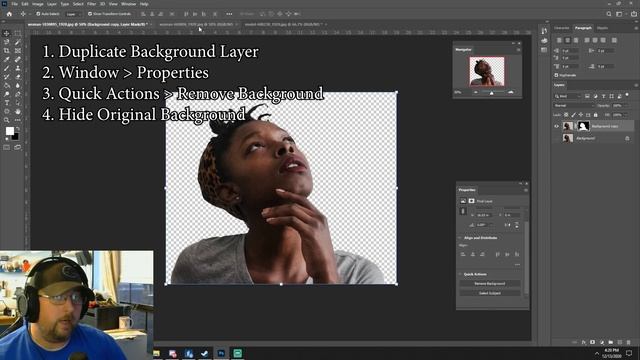Add layer style with fx icon

(x=584, y=342)
